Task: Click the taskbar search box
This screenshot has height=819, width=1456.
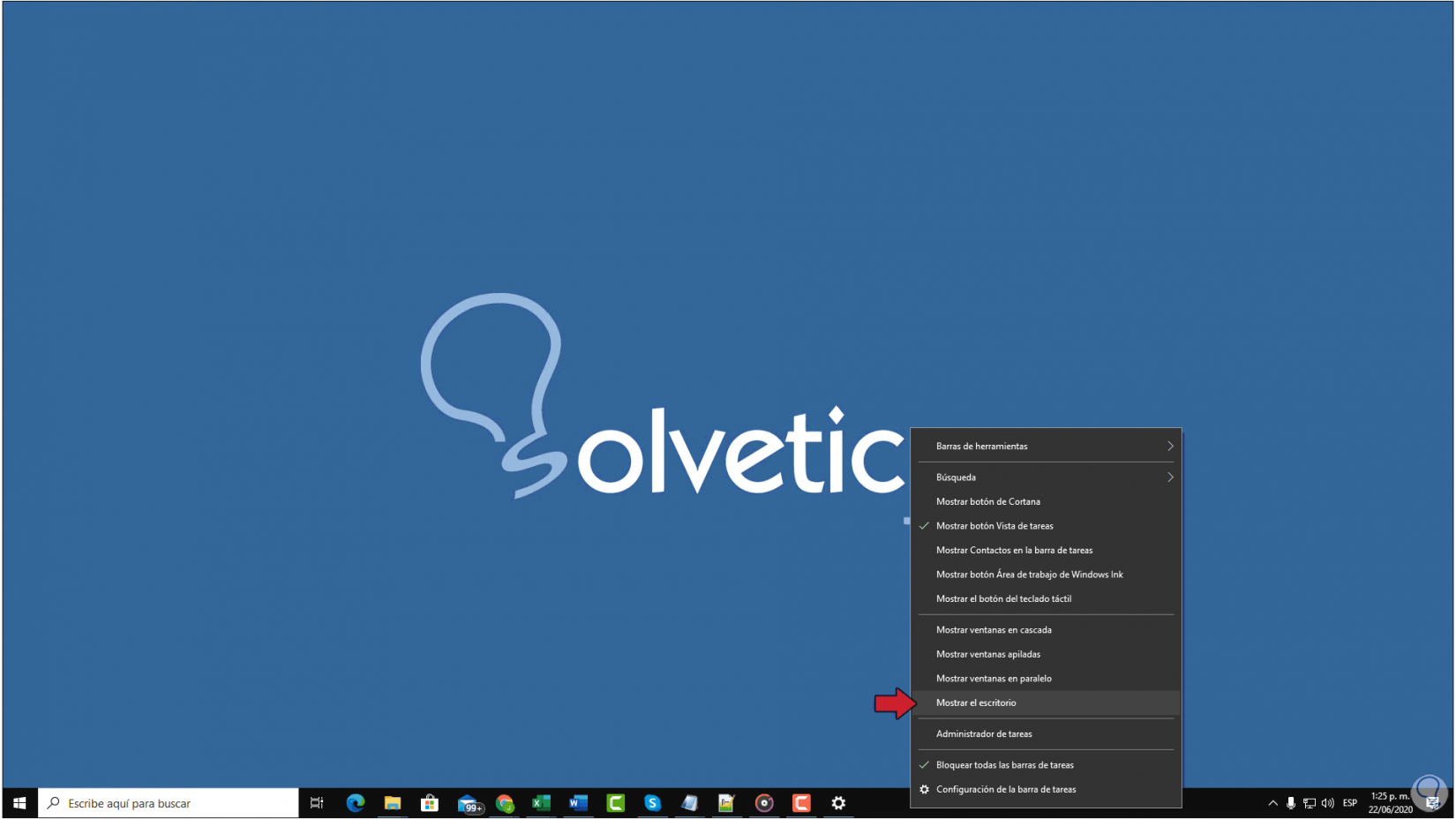Action: point(169,803)
